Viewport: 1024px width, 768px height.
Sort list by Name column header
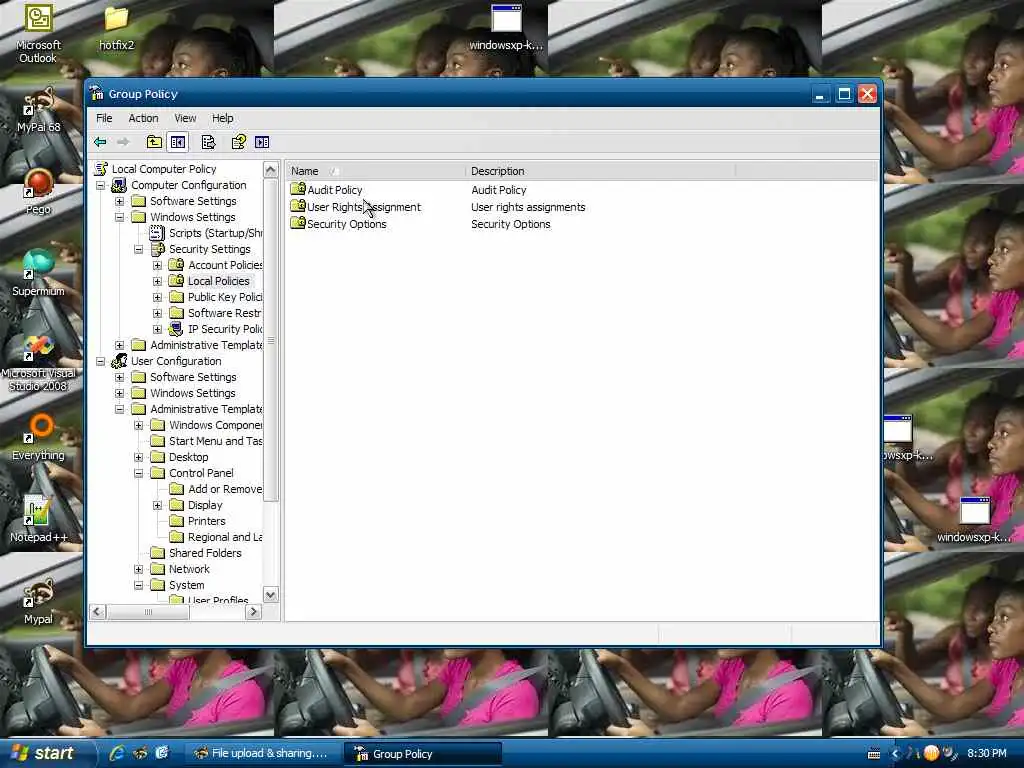376,171
